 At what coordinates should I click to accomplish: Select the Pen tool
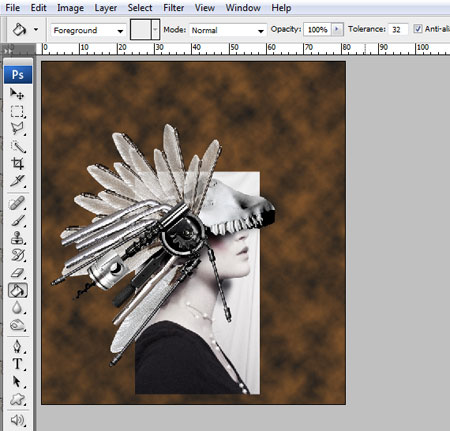[x=17, y=347]
